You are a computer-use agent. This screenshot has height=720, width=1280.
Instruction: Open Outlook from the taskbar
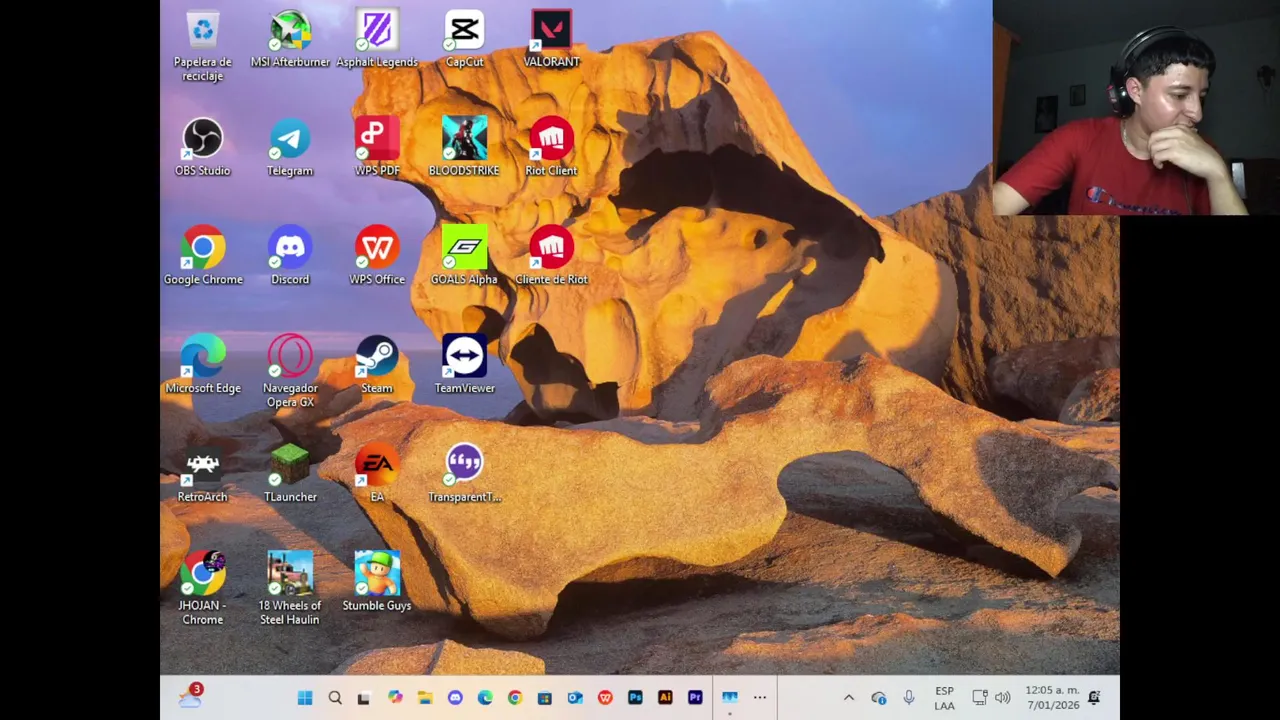[x=575, y=698]
